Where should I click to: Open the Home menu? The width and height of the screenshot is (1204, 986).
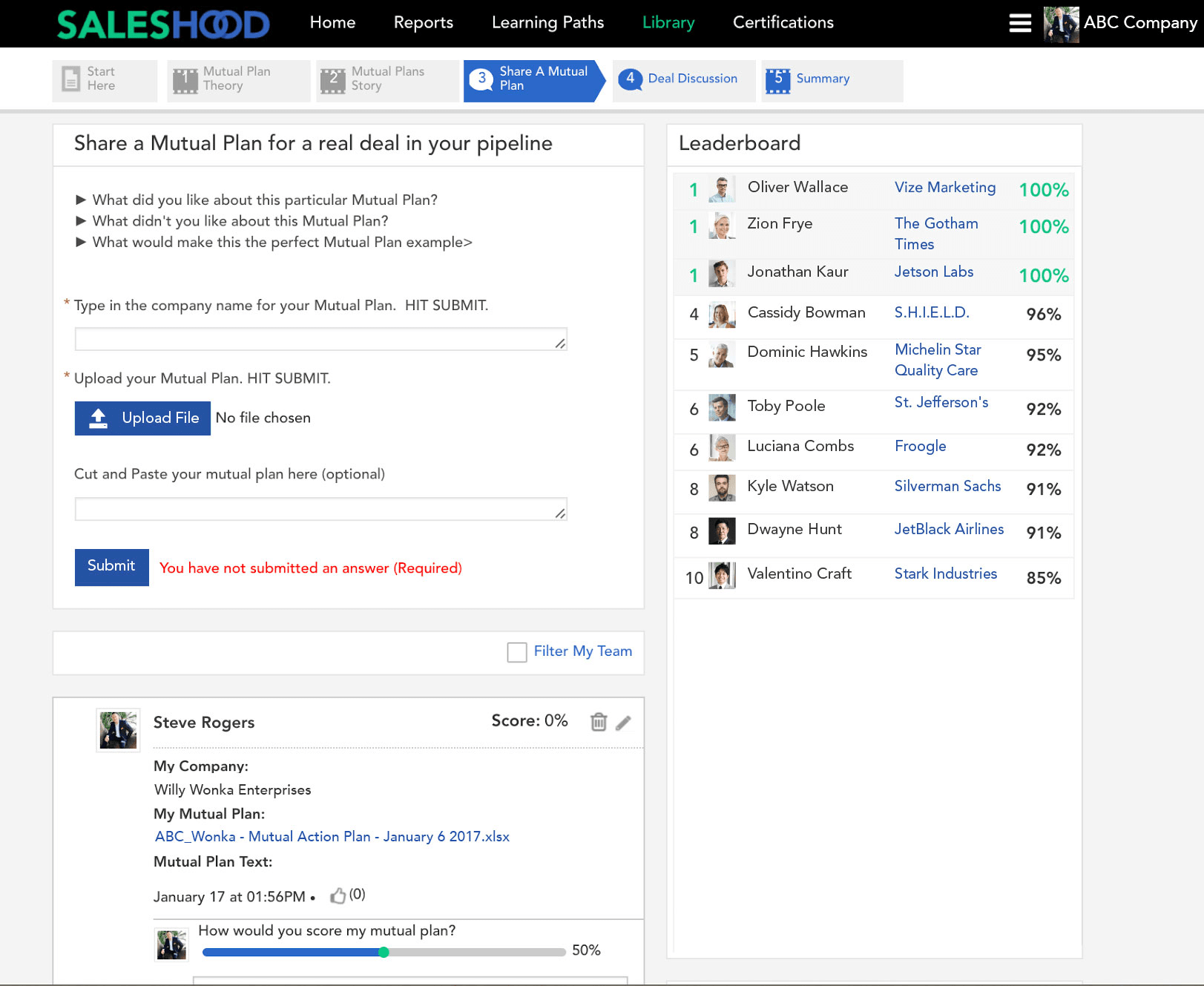click(332, 23)
